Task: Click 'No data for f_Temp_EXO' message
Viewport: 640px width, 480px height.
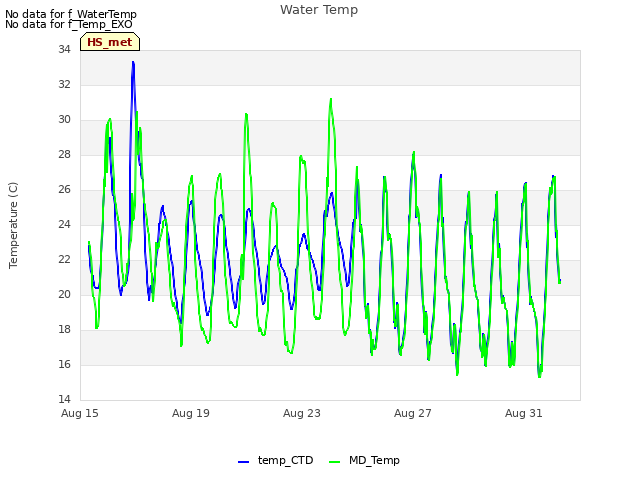Action: [69, 24]
